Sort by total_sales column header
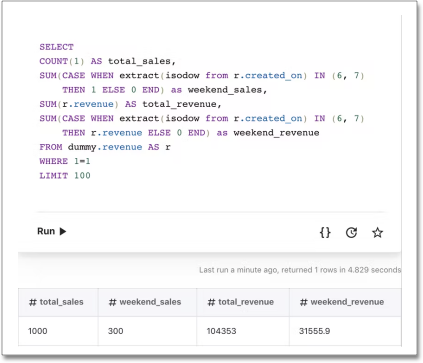Screen dimensions: 423x363 tap(58, 302)
